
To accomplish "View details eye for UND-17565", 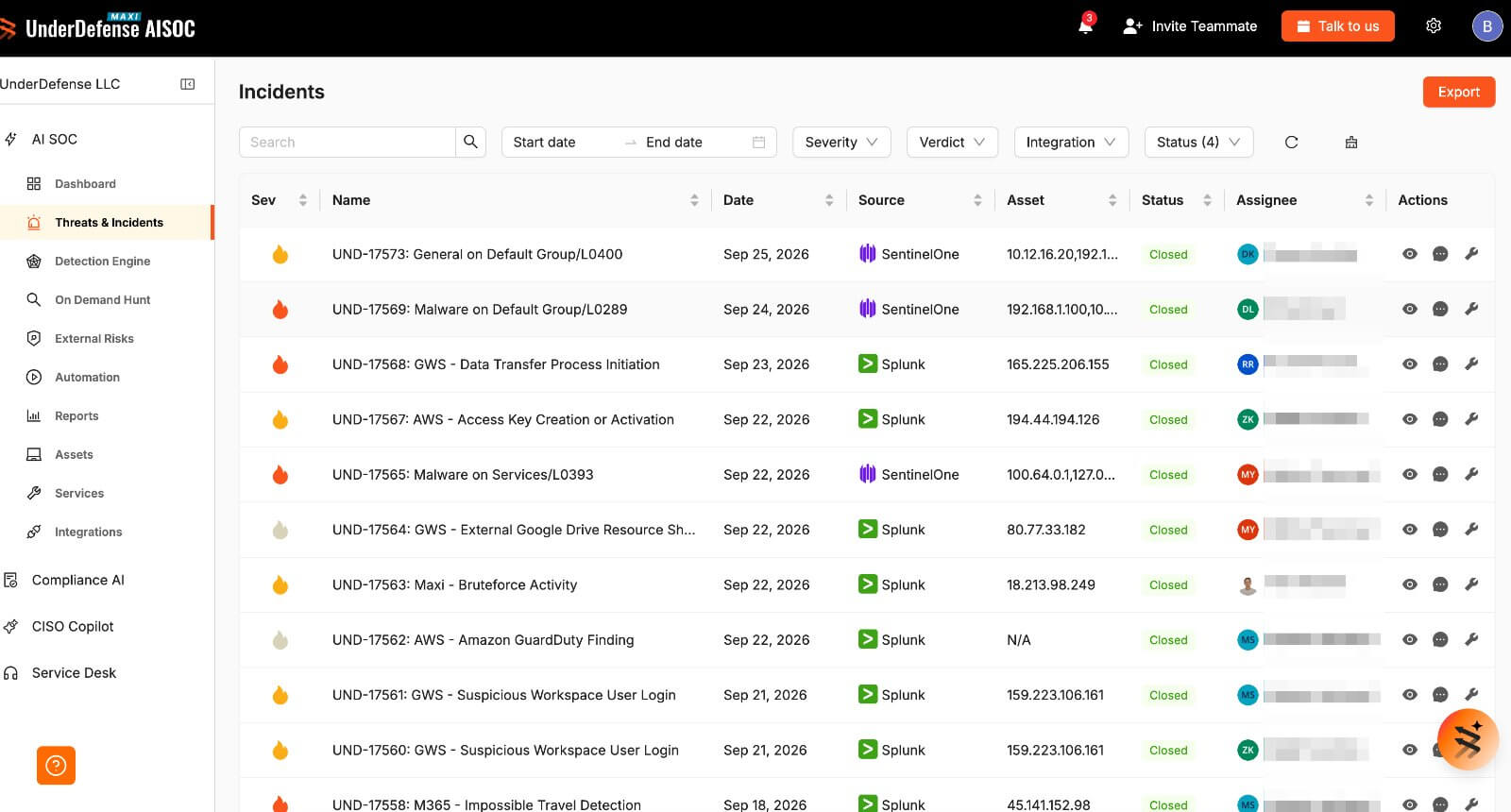I will (x=1410, y=474).
